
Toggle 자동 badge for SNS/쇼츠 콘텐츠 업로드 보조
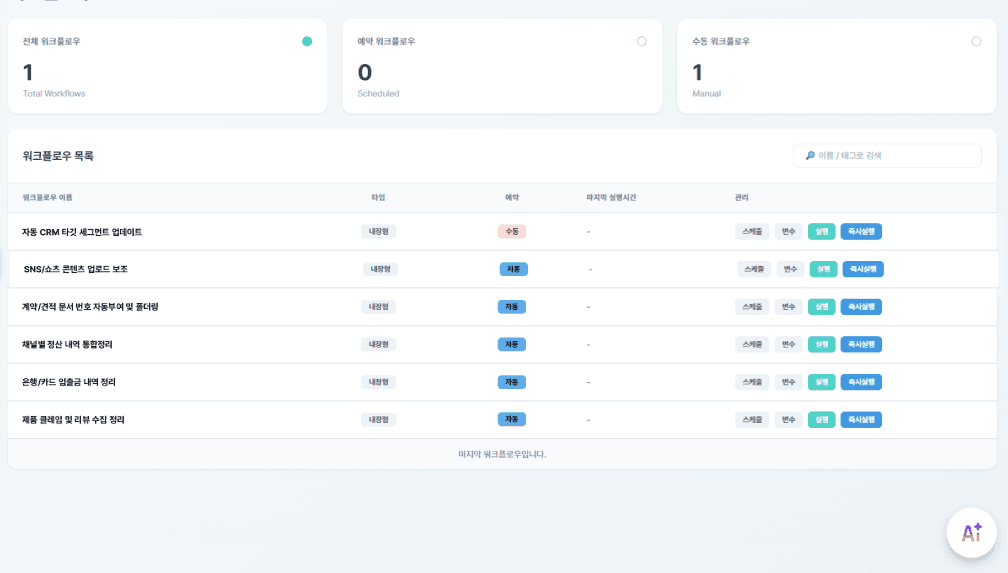tap(513, 269)
